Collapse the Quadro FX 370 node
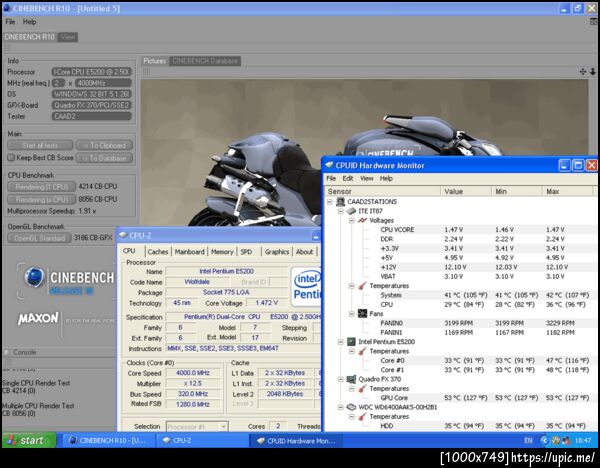This screenshot has height=468, width=600. [x=341, y=379]
